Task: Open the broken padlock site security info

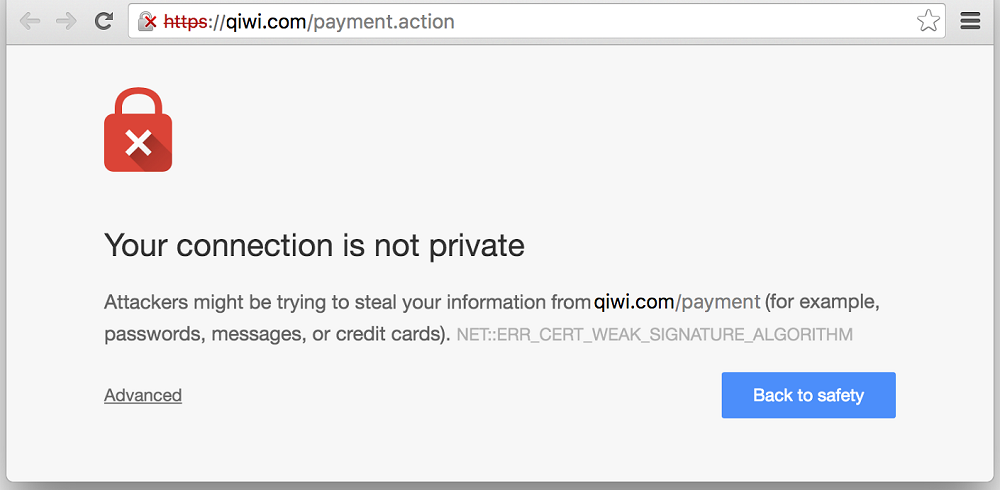Action: click(x=148, y=21)
